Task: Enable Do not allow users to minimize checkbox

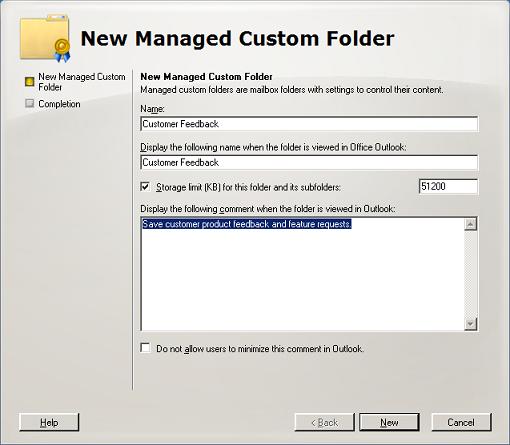Action: 145,348
